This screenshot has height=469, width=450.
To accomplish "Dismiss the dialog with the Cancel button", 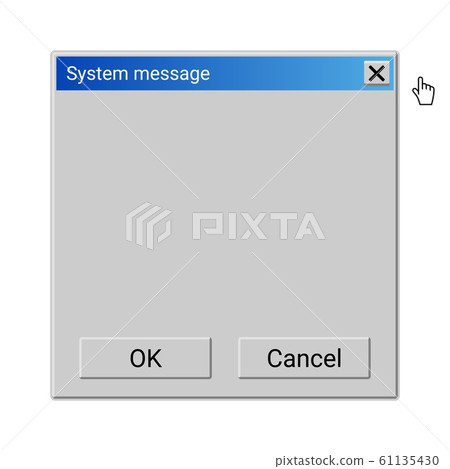I will point(304,358).
